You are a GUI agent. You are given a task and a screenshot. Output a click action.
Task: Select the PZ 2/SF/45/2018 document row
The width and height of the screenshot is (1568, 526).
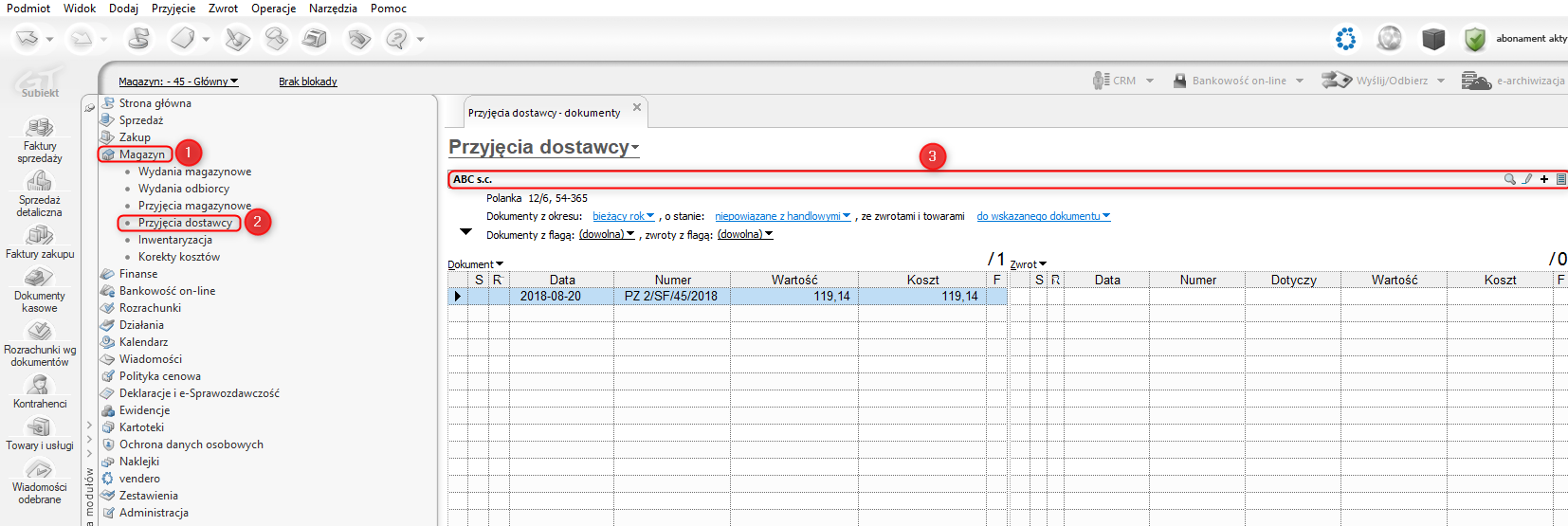[x=670, y=296]
